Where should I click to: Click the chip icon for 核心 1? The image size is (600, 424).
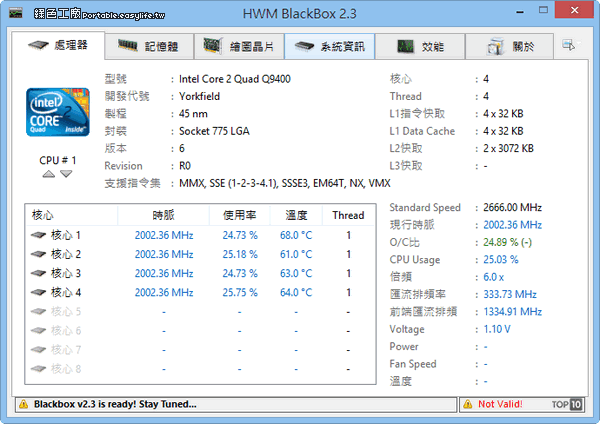tap(38, 235)
